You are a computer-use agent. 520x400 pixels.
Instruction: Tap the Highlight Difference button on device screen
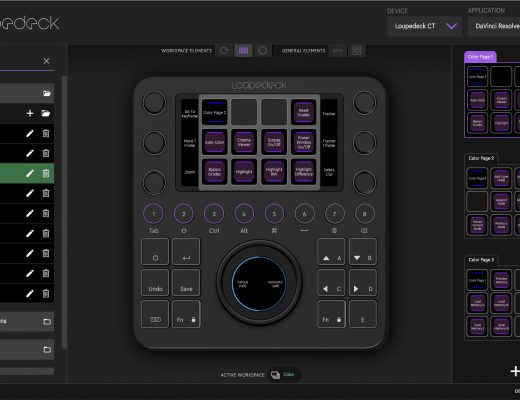click(x=303, y=172)
